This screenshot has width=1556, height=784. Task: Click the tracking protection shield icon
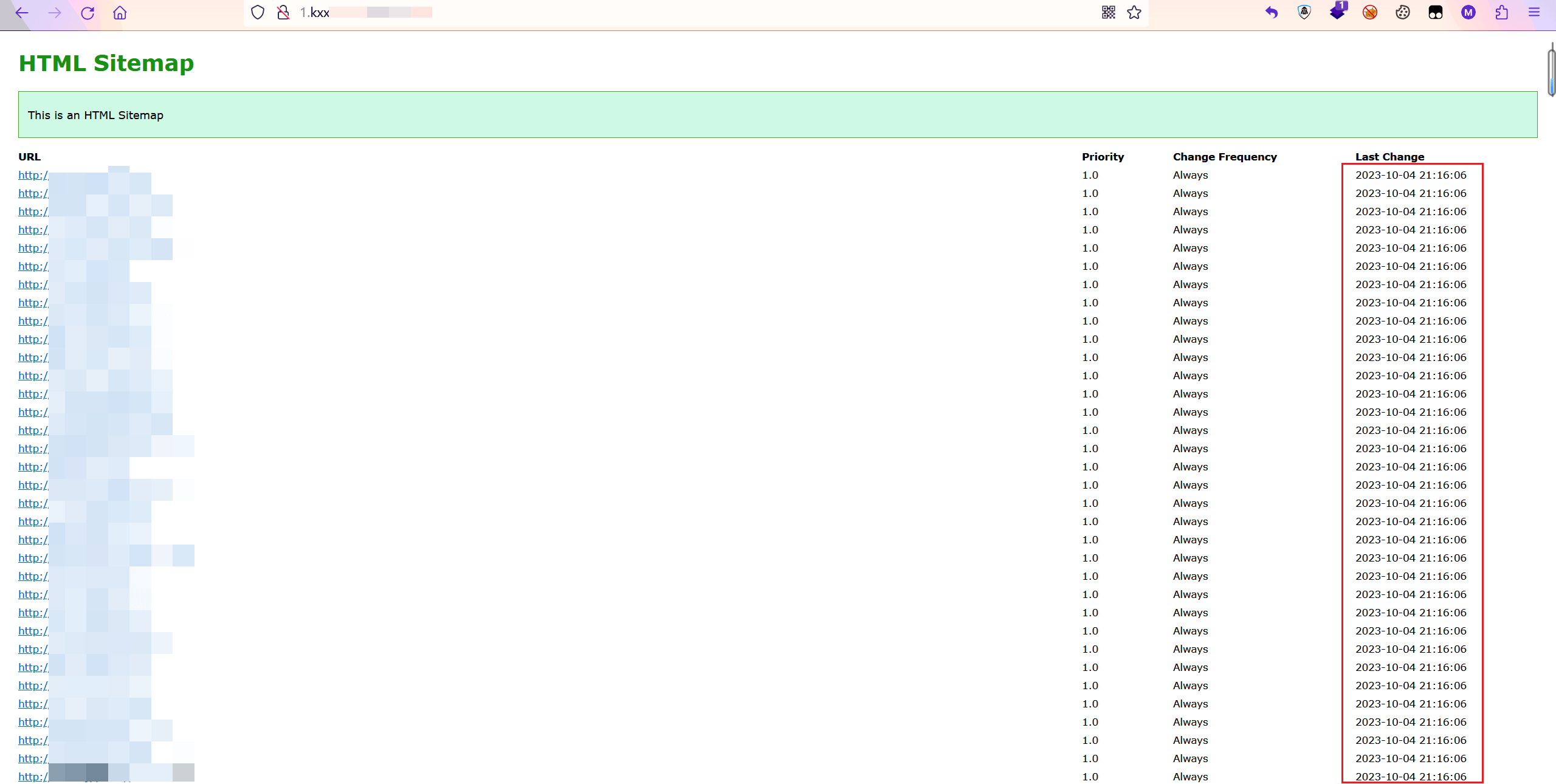258,13
